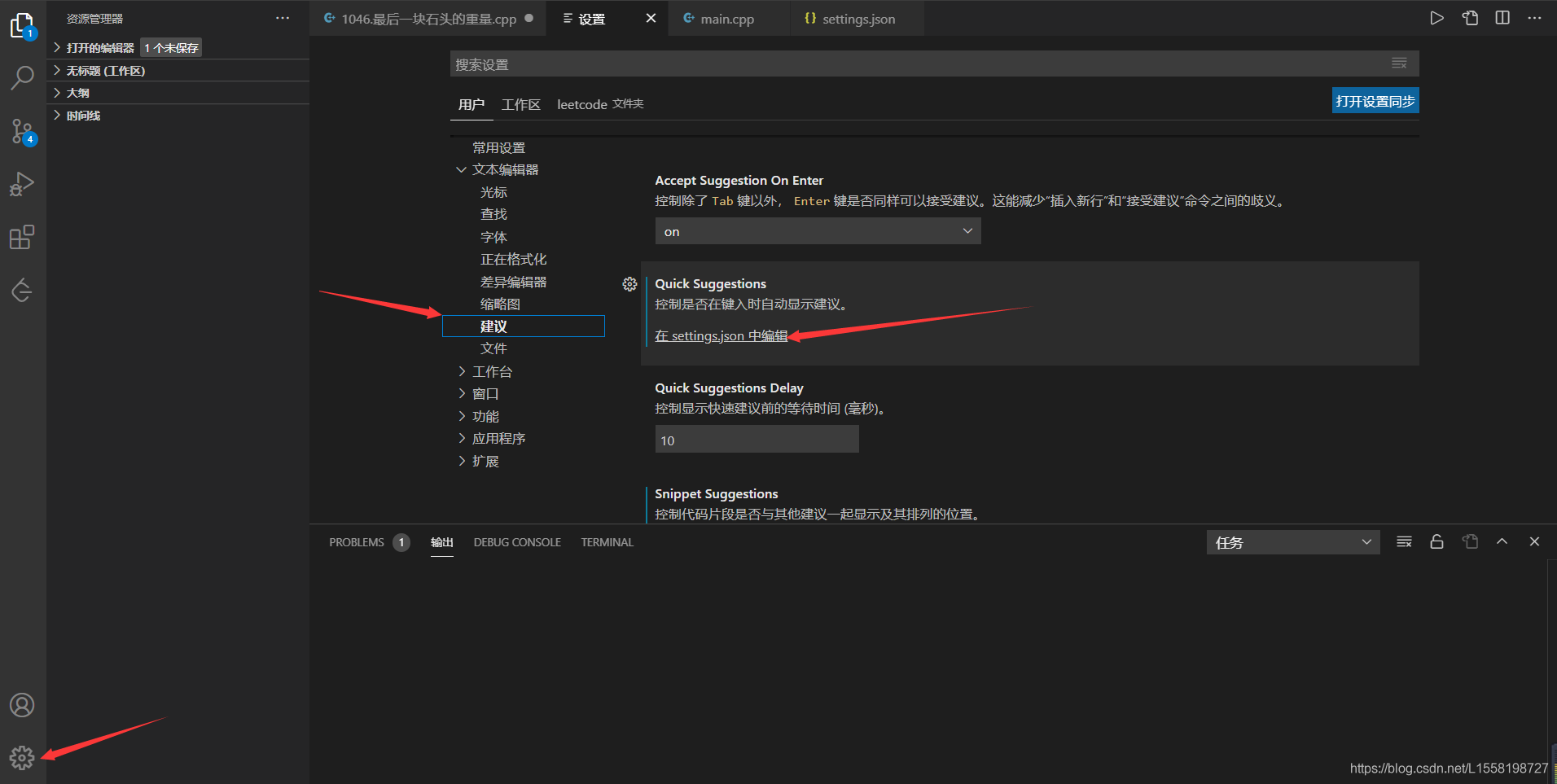
Task: Select the leetcode 文件夹 settings tab
Action: tap(600, 104)
